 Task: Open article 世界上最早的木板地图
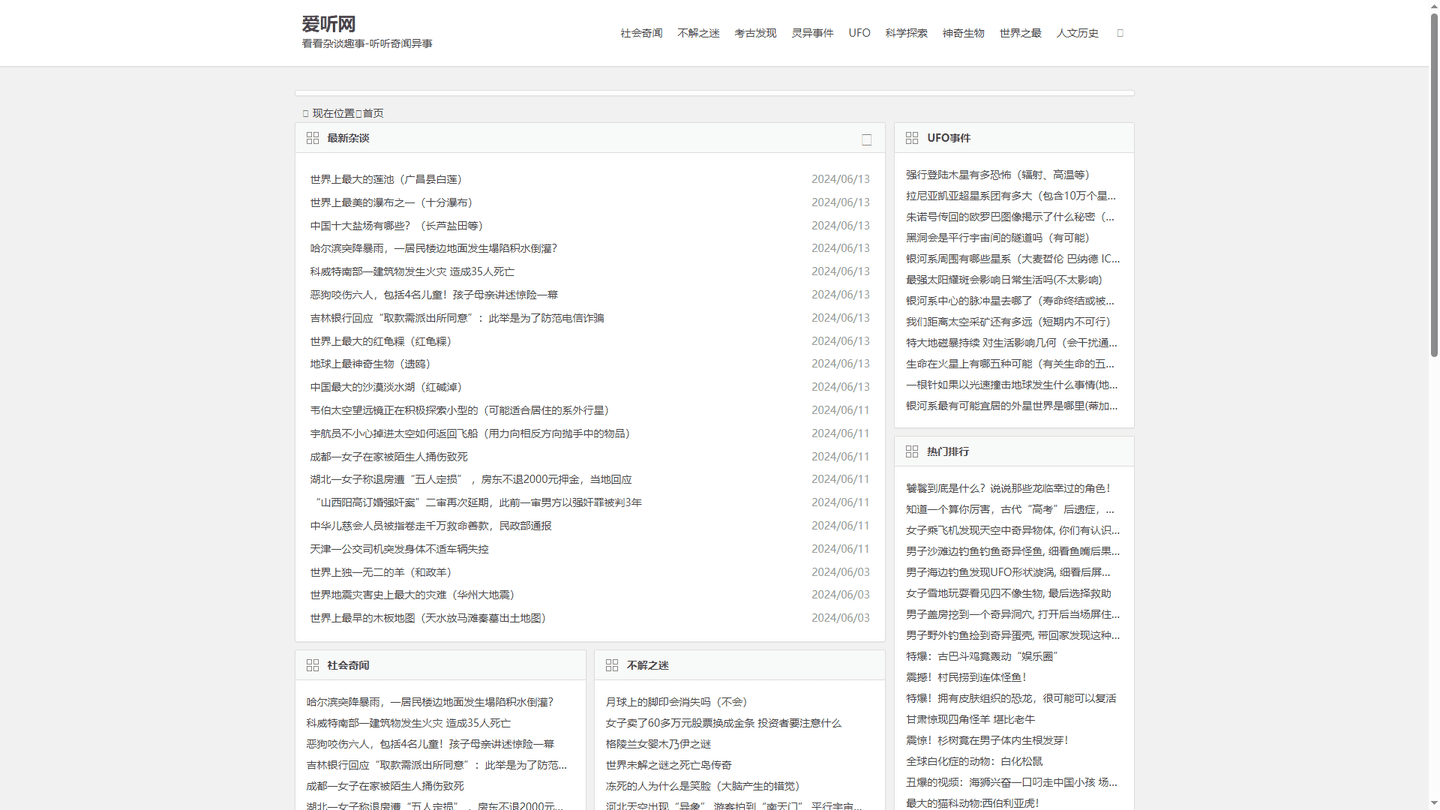coord(429,618)
